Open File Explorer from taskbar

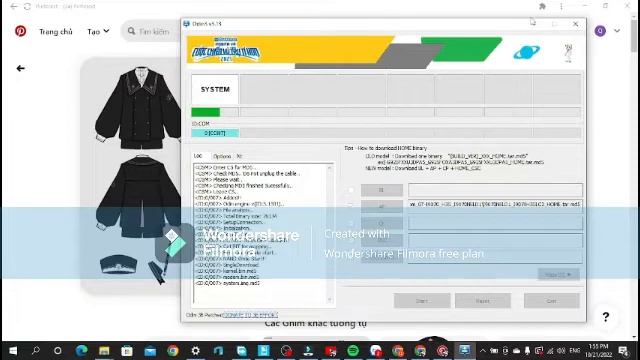pos(104,351)
